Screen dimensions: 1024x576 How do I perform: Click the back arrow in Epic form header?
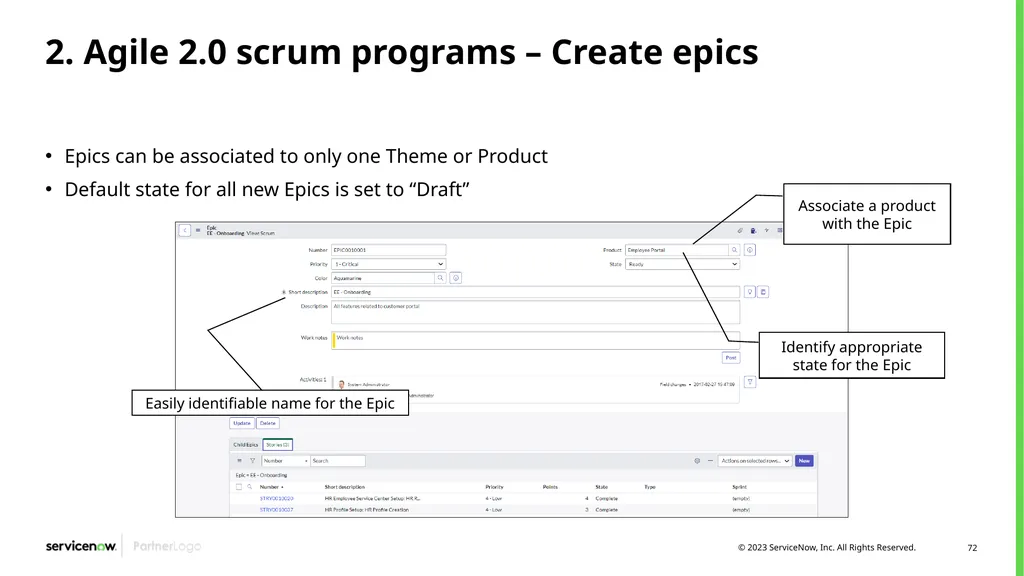(185, 231)
